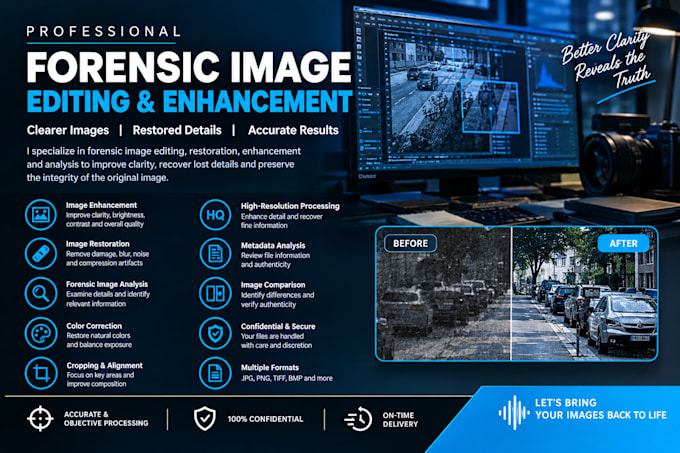680x453 pixels.
Task: Click the white waveform icon in blue banner
Action: 514,413
